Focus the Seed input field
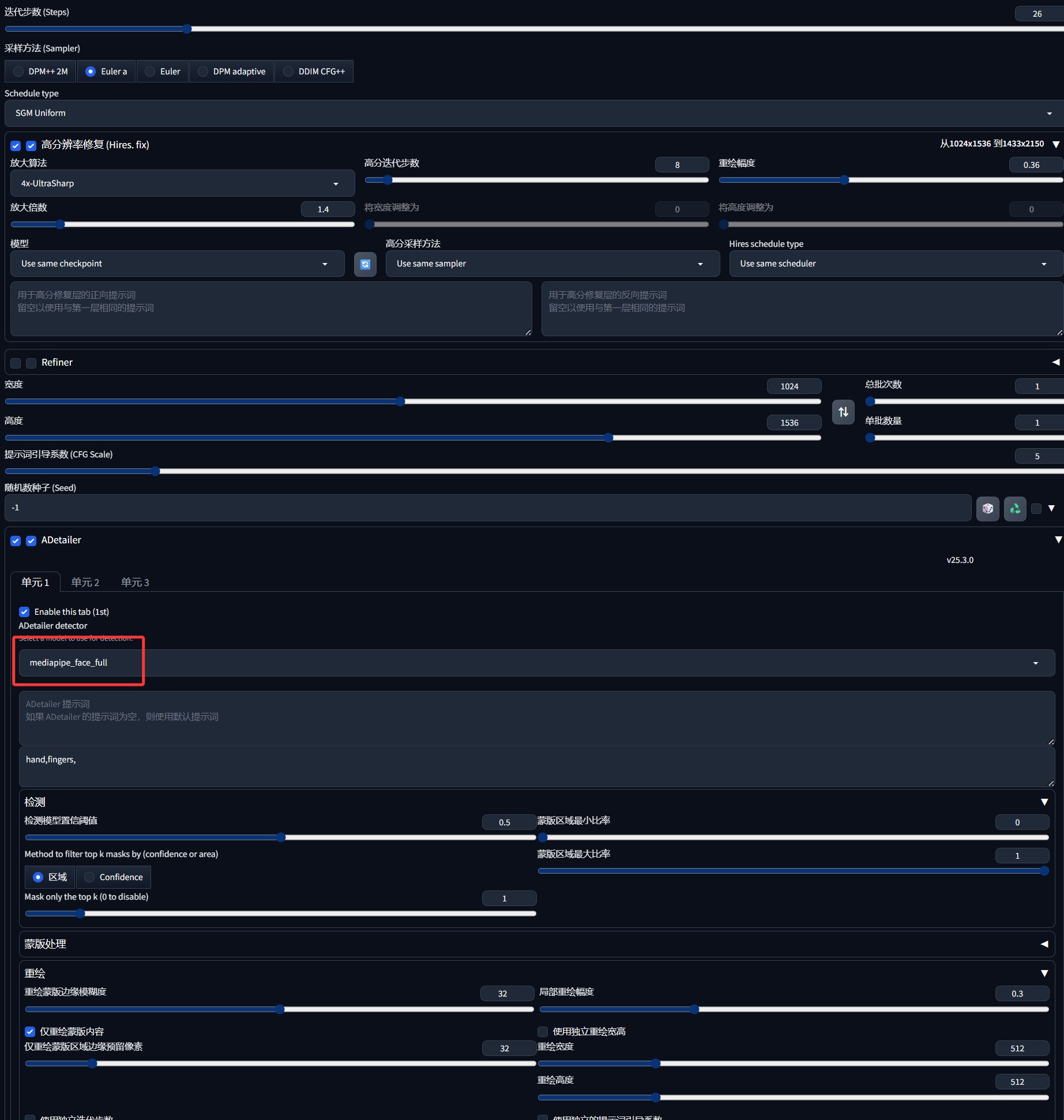Viewport: 1064px width, 1120px height. pos(488,508)
